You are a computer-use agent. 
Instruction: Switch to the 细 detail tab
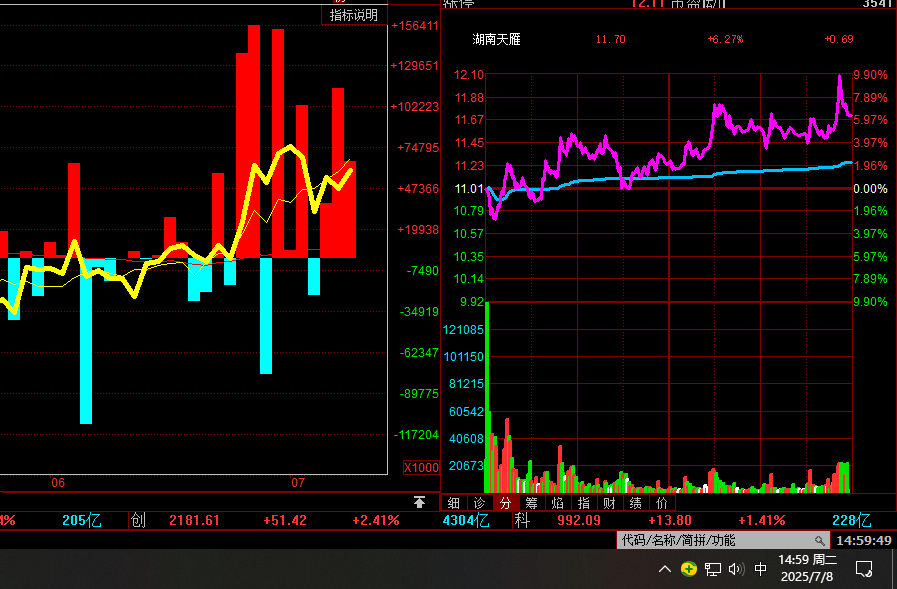point(454,503)
